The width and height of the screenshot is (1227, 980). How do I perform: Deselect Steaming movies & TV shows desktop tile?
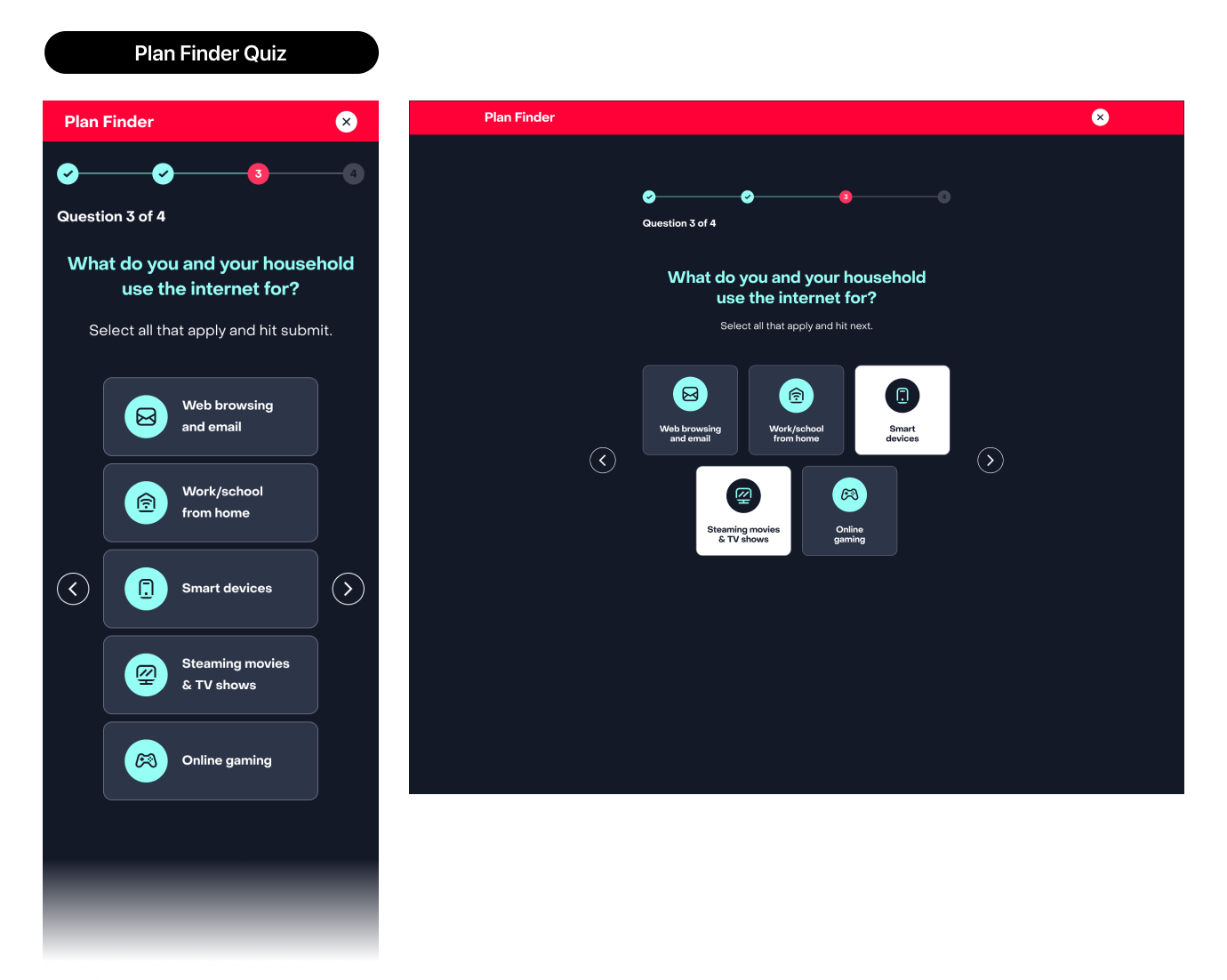(743, 510)
